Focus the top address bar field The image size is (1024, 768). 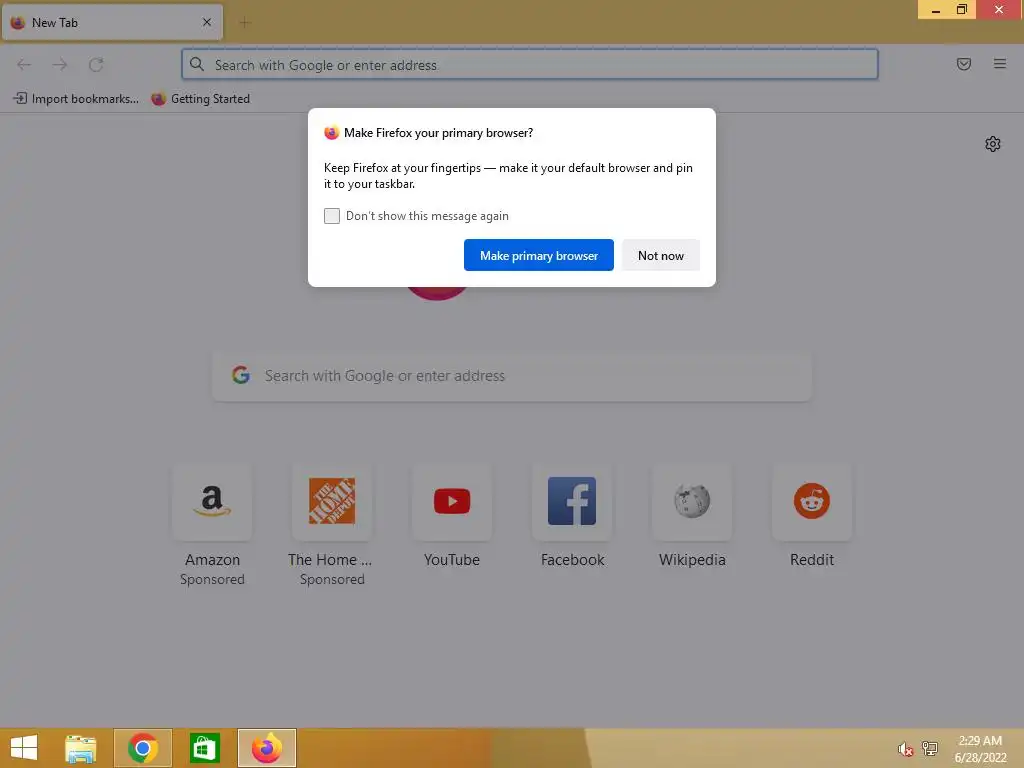click(530, 64)
